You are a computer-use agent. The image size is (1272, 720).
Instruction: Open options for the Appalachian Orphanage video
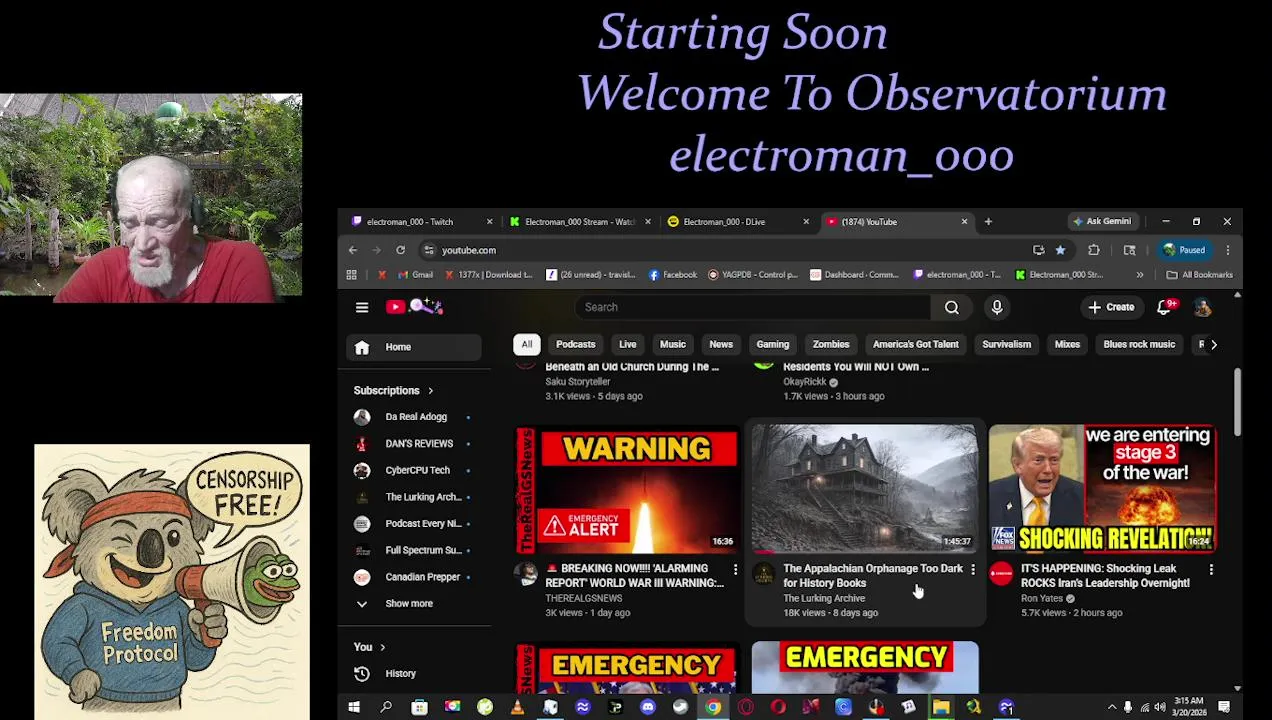(973, 570)
